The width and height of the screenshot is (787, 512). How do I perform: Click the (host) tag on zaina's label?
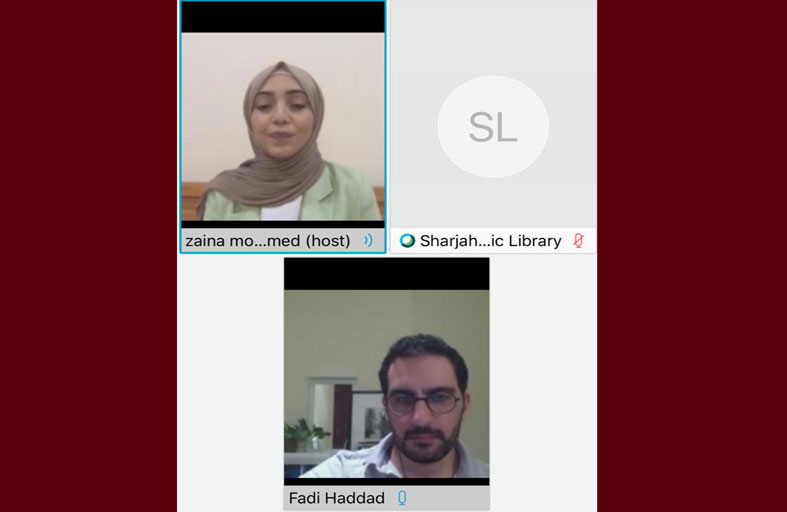328,241
